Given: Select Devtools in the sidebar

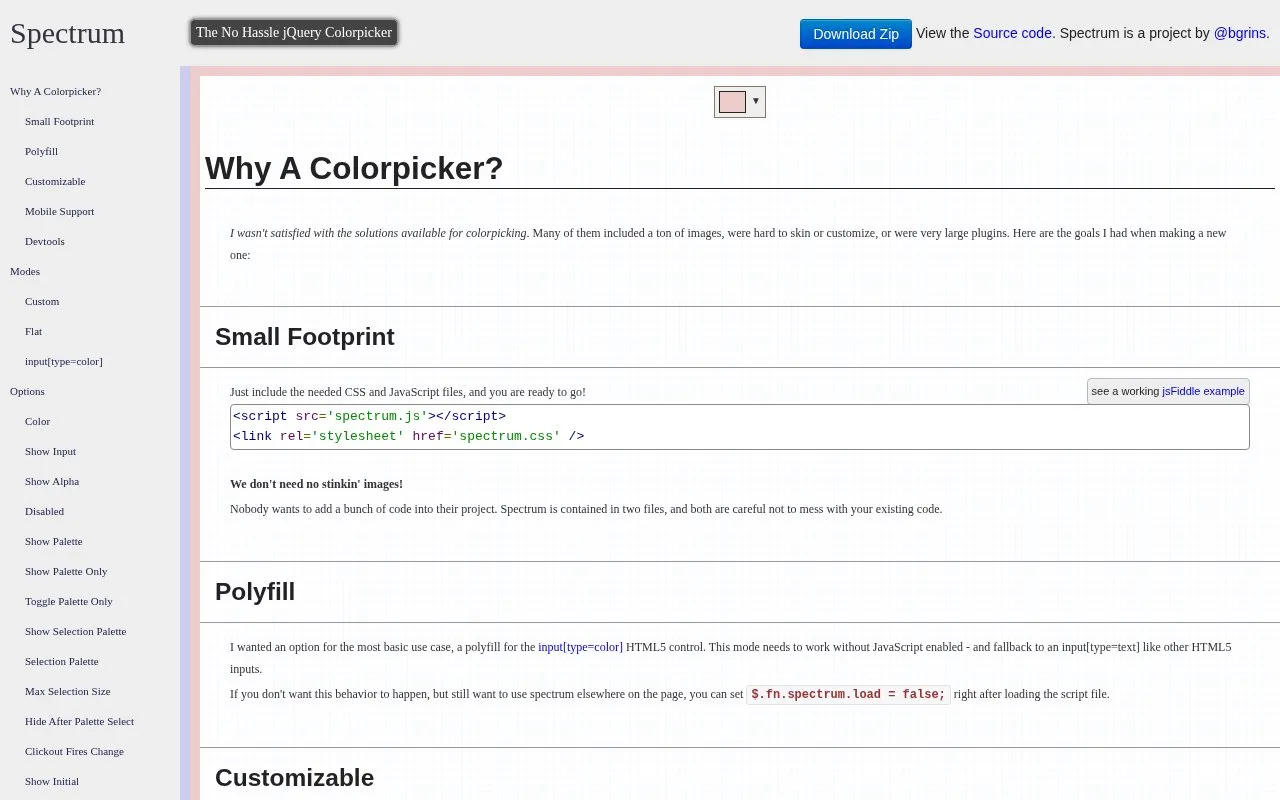Looking at the screenshot, I should tap(44, 241).
